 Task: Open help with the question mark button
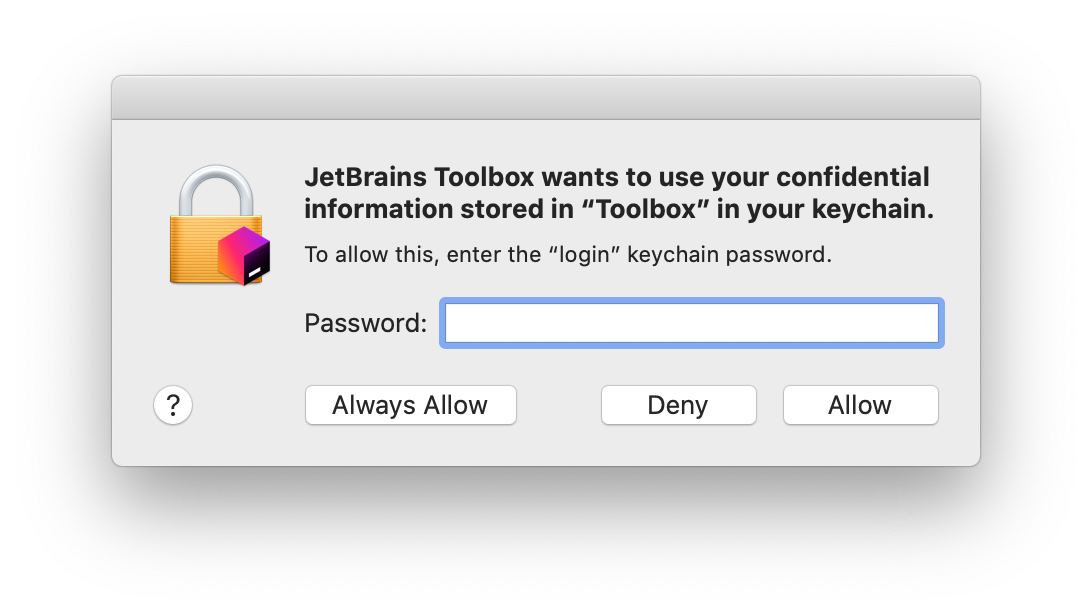173,405
